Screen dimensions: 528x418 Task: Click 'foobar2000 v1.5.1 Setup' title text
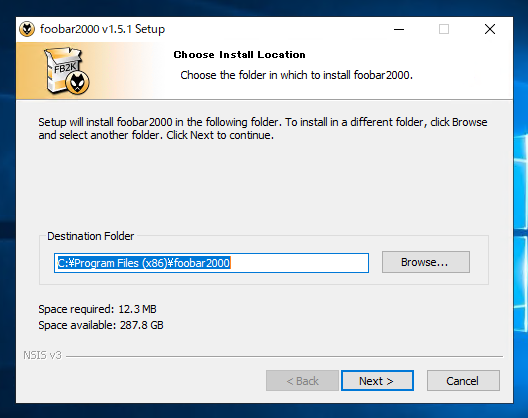[x=102, y=29]
